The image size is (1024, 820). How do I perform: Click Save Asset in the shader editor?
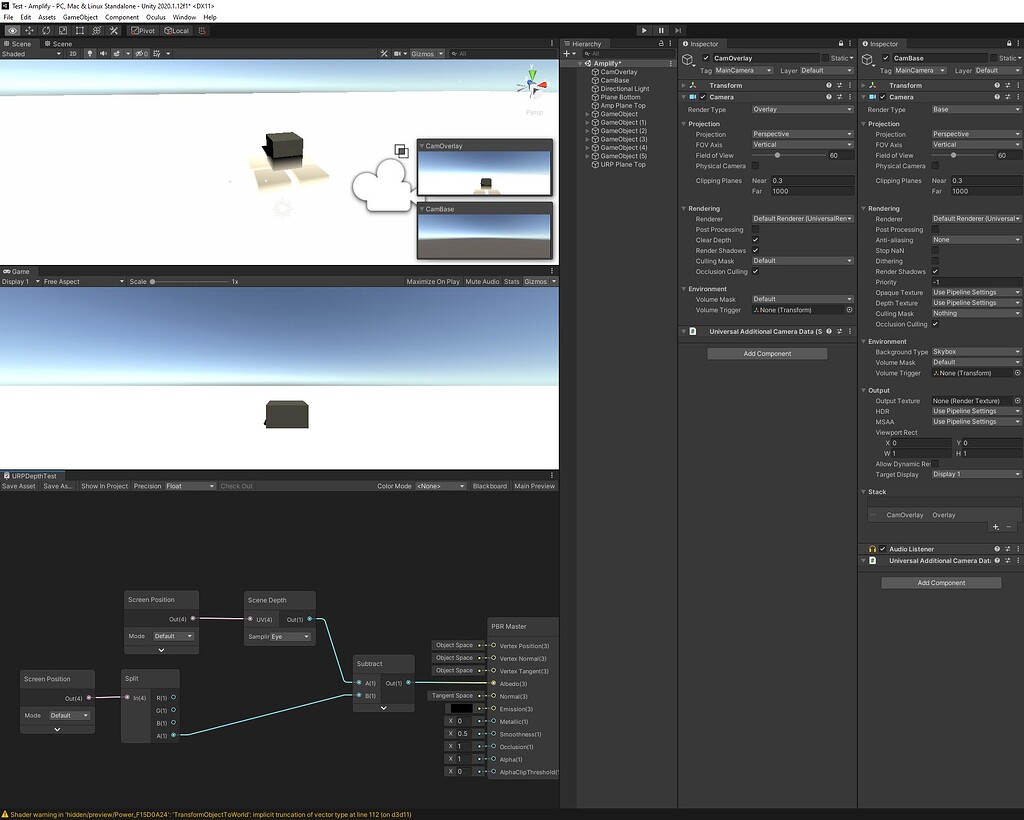(x=17, y=486)
